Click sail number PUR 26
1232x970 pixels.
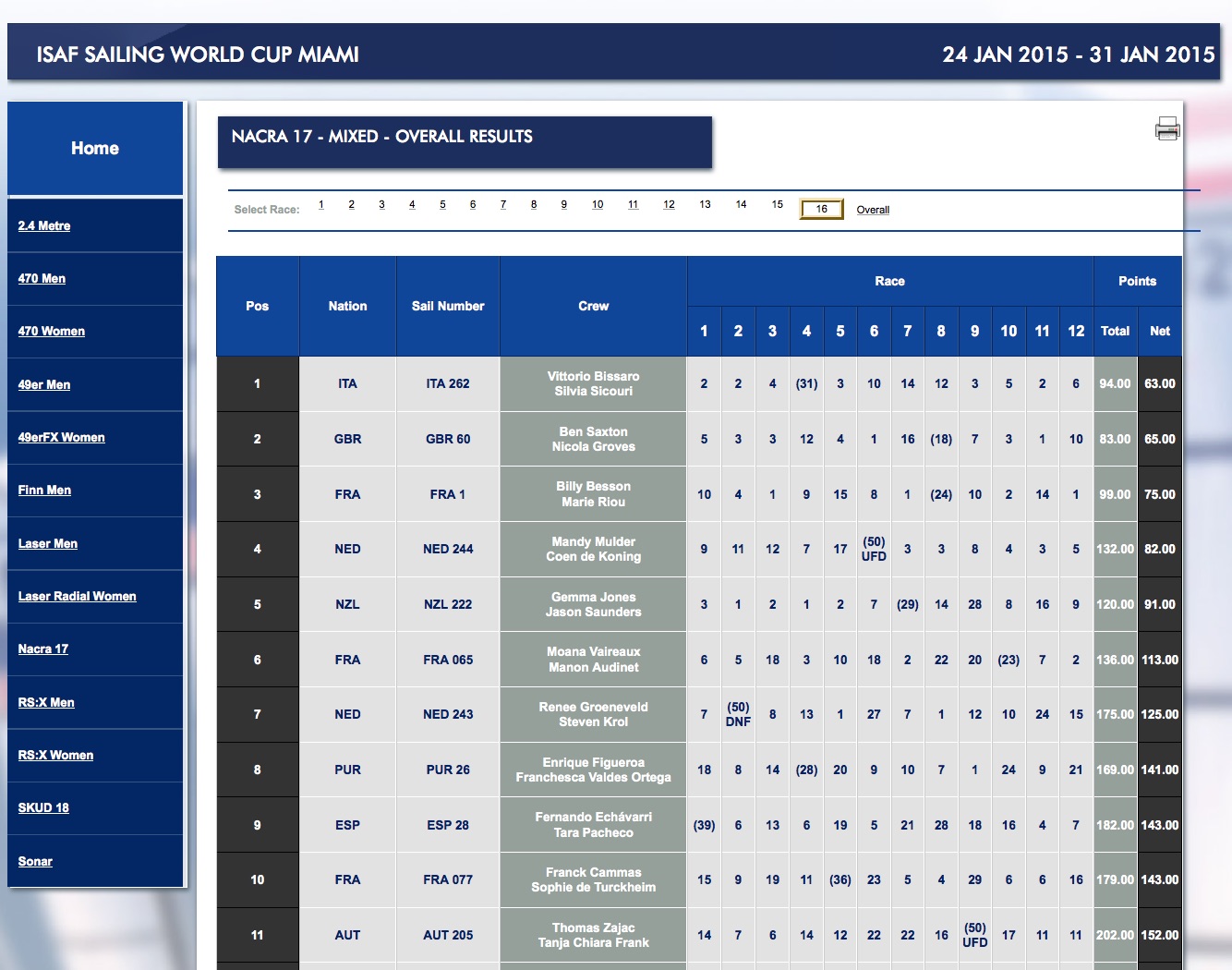coord(448,770)
